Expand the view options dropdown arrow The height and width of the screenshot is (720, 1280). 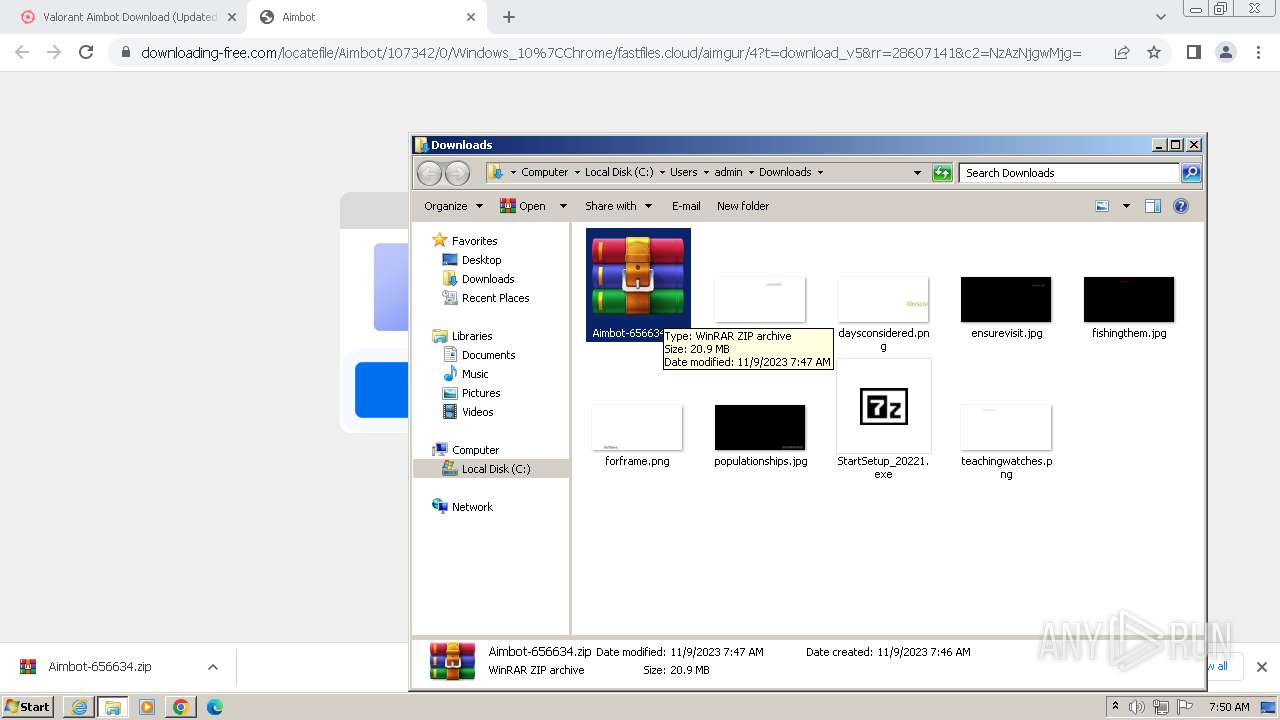1126,206
